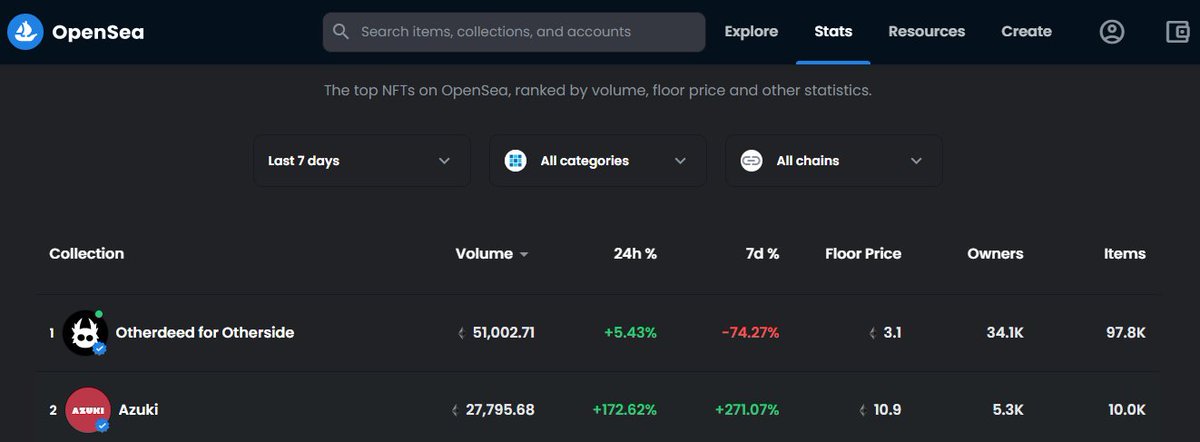Go to the Create page

tap(1027, 32)
